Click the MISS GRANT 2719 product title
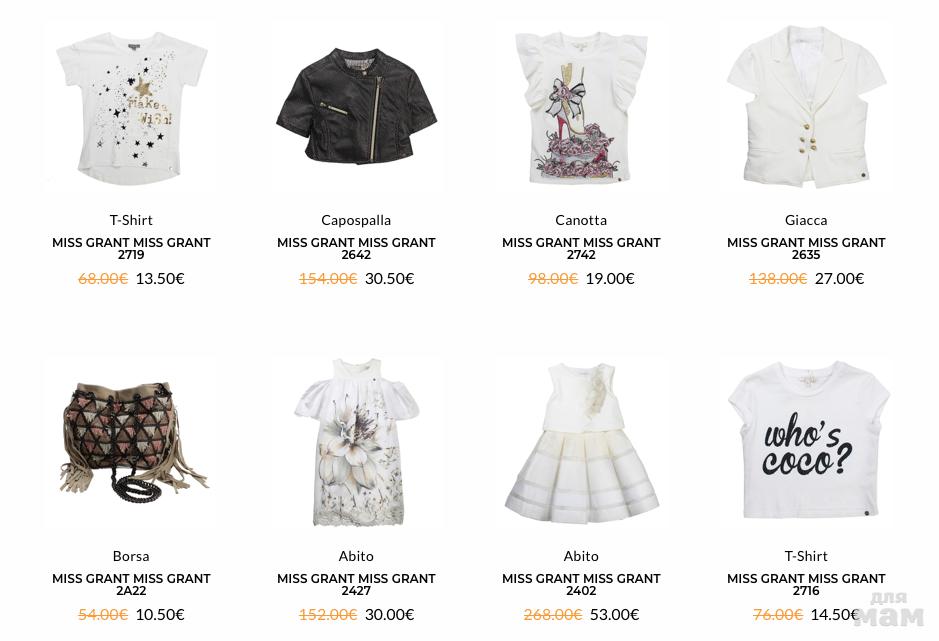Screen dimensions: 939x641 [131, 248]
